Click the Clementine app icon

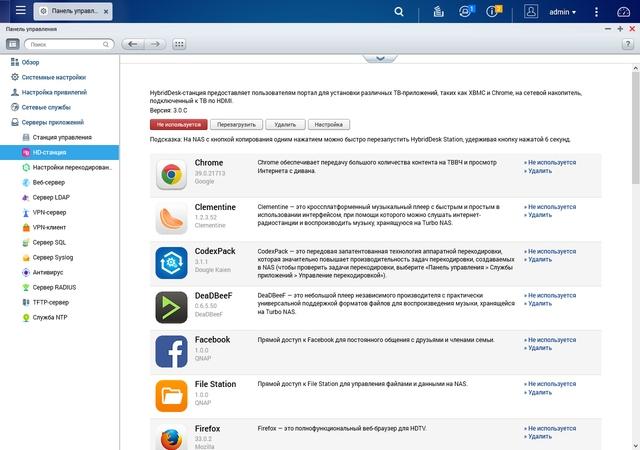tap(171, 219)
